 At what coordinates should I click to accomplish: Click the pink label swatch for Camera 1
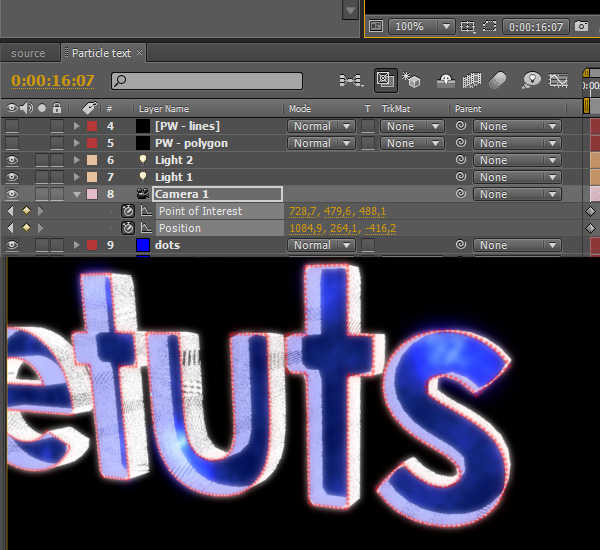(x=92, y=194)
